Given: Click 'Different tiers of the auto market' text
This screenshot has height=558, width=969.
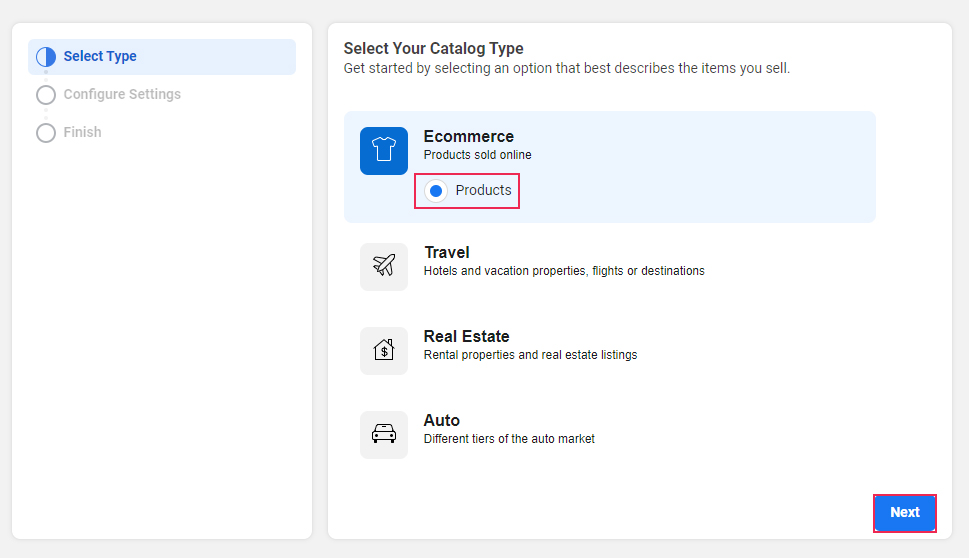Looking at the screenshot, I should 509,439.
